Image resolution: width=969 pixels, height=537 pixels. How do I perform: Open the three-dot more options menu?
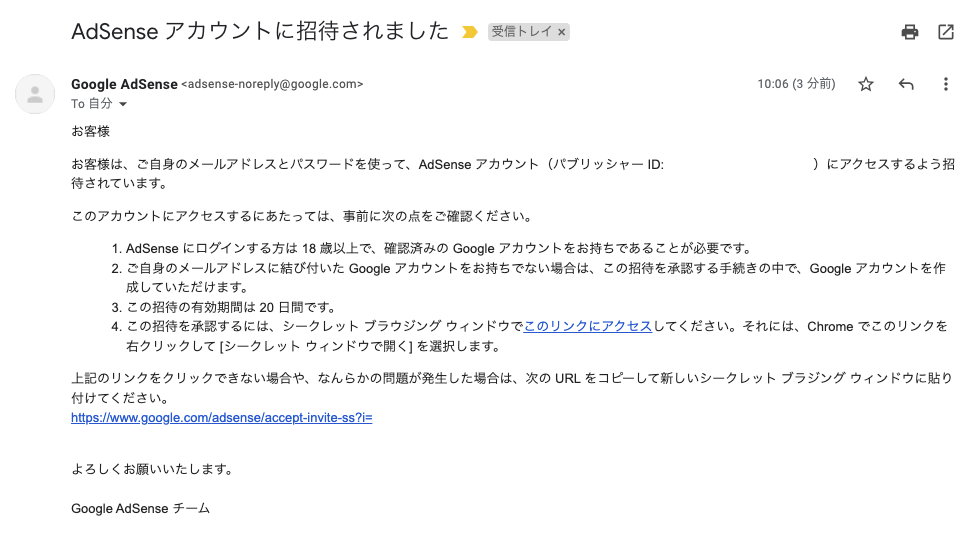946,84
